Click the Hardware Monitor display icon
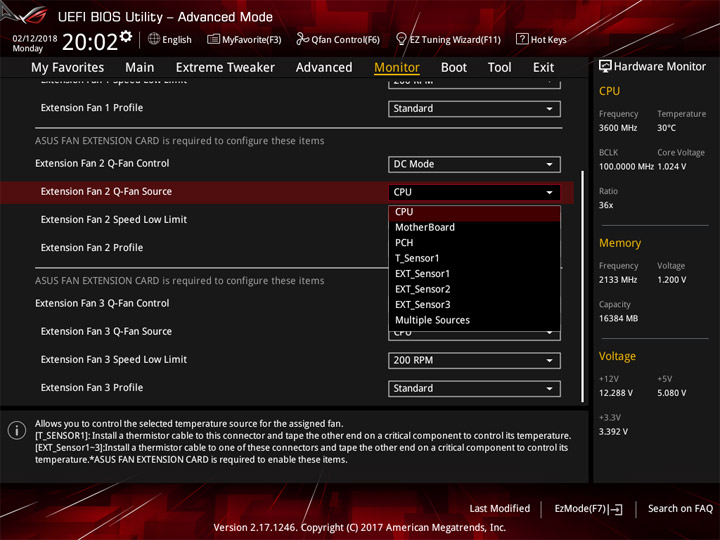Image resolution: width=720 pixels, height=540 pixels. [x=605, y=67]
